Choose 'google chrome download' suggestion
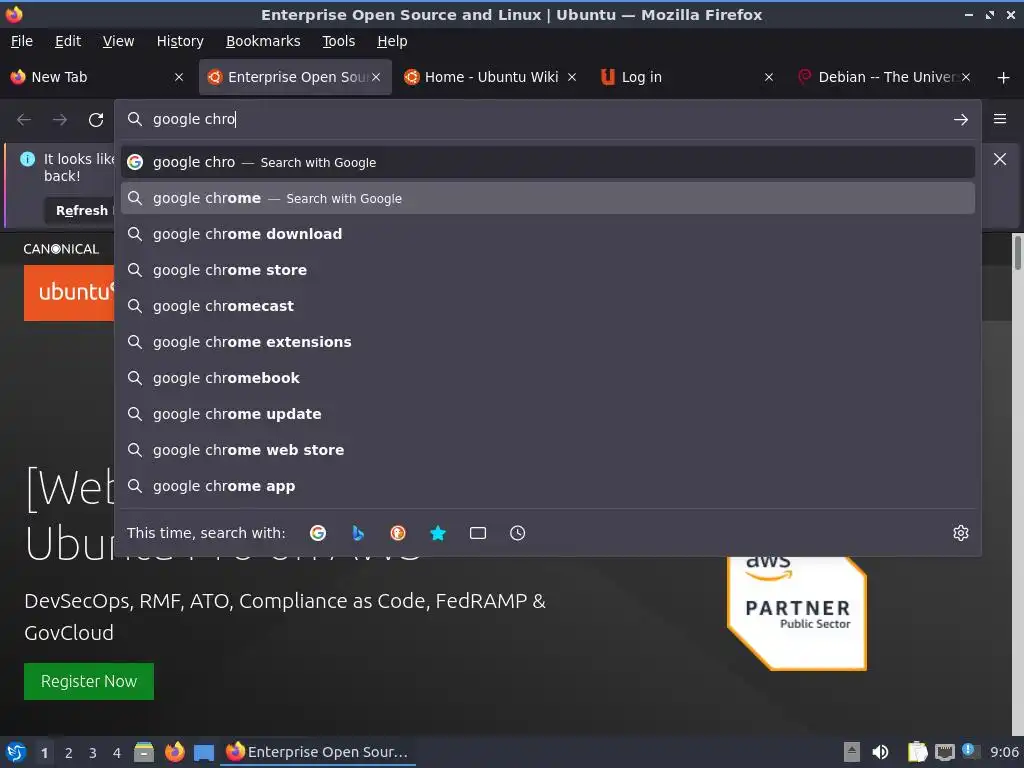The width and height of the screenshot is (1024, 768). (548, 234)
